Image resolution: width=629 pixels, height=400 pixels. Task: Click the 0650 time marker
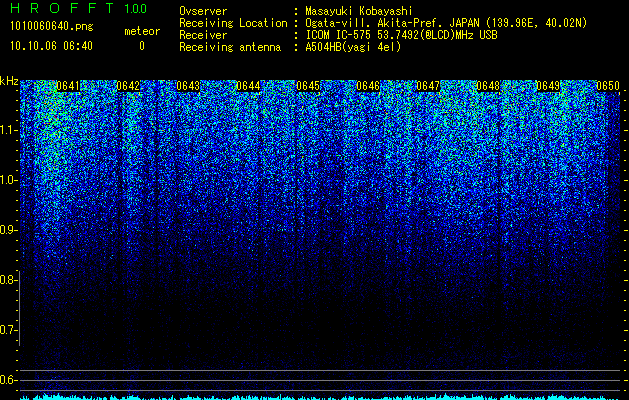pos(608,86)
